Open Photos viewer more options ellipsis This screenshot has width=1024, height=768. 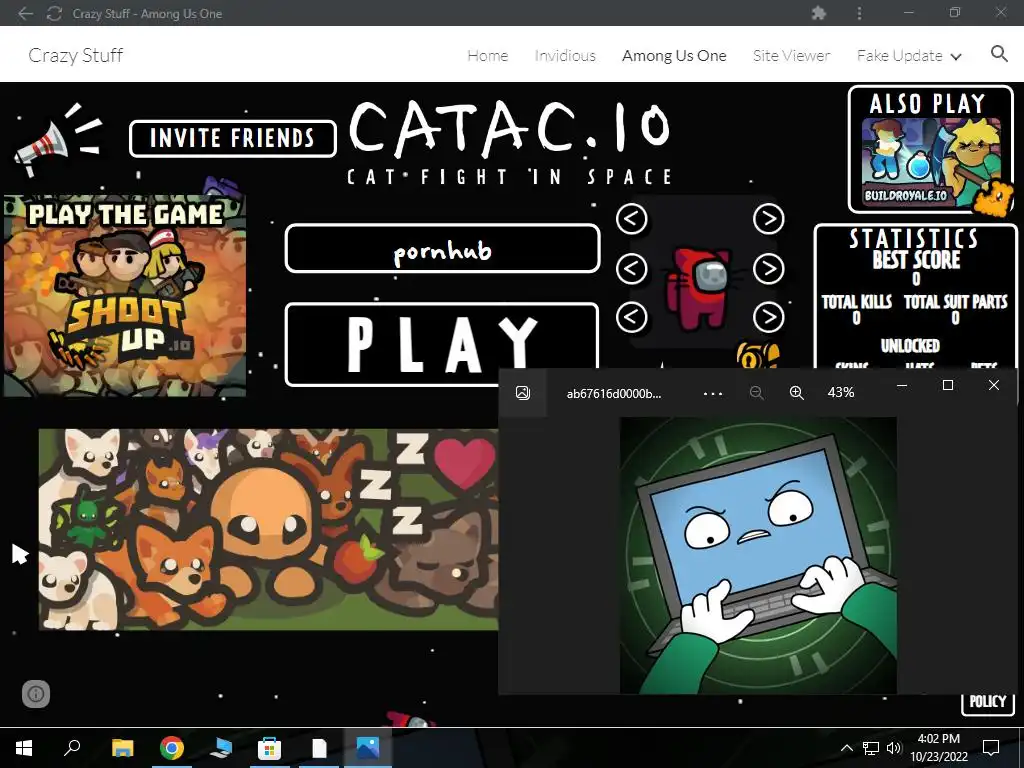712,393
